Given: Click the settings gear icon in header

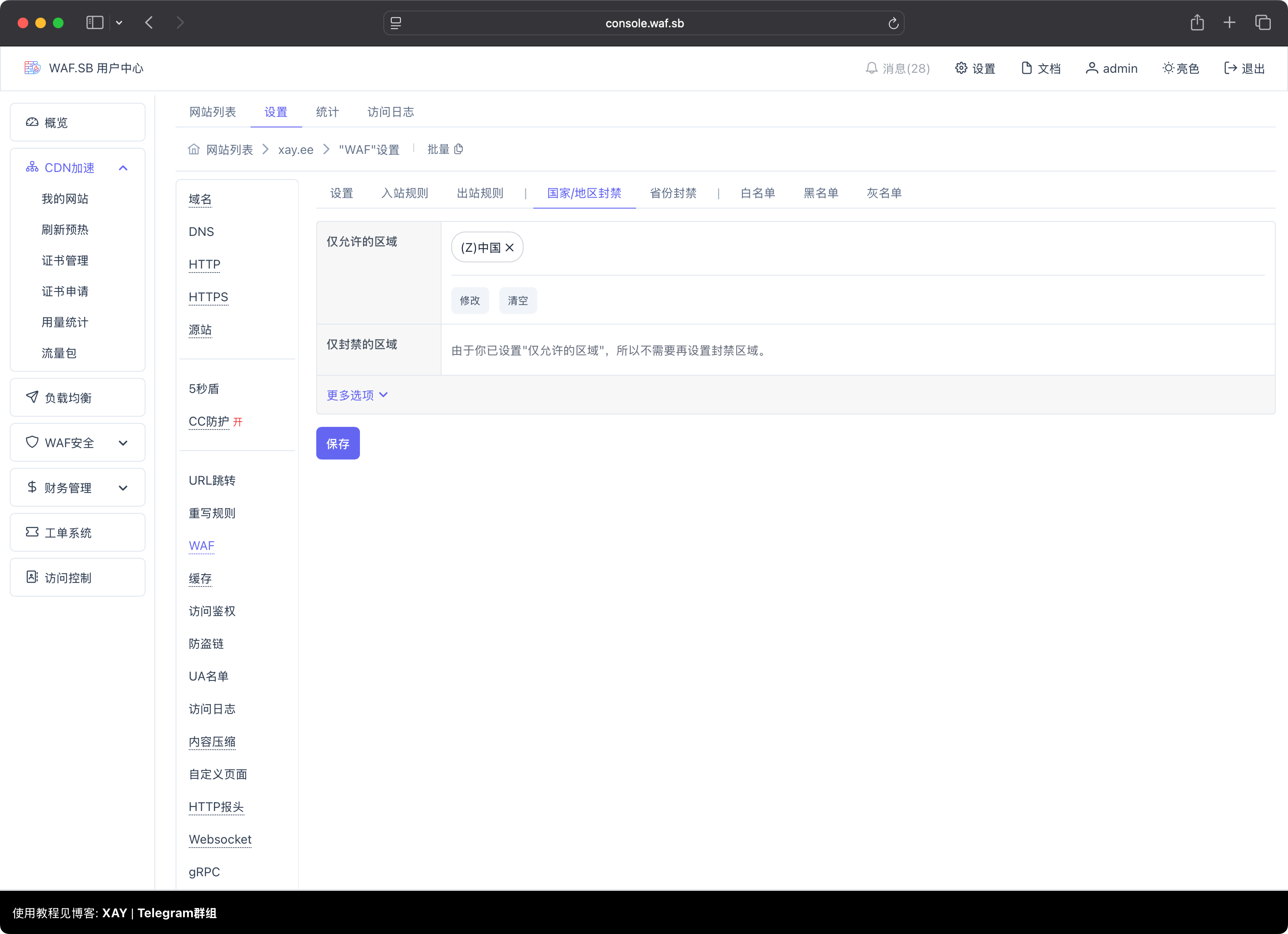Looking at the screenshot, I should pyautogui.click(x=961, y=68).
